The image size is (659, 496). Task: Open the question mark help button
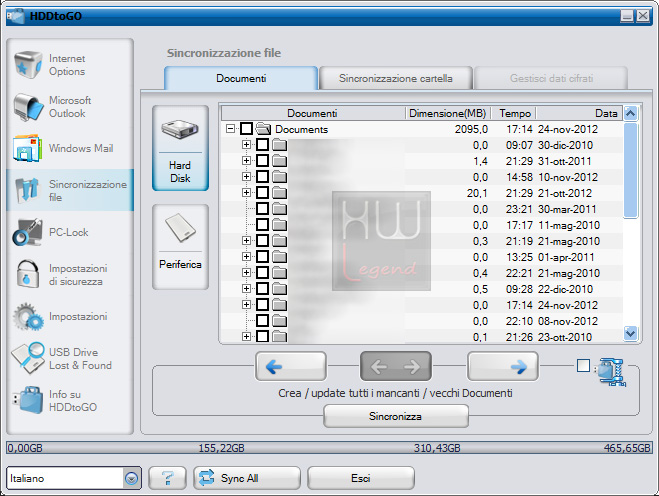coord(167,478)
